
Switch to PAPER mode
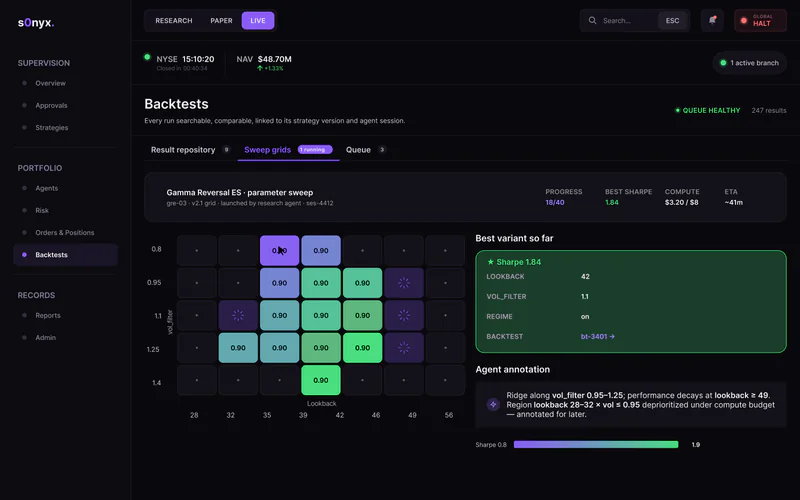tap(221, 21)
